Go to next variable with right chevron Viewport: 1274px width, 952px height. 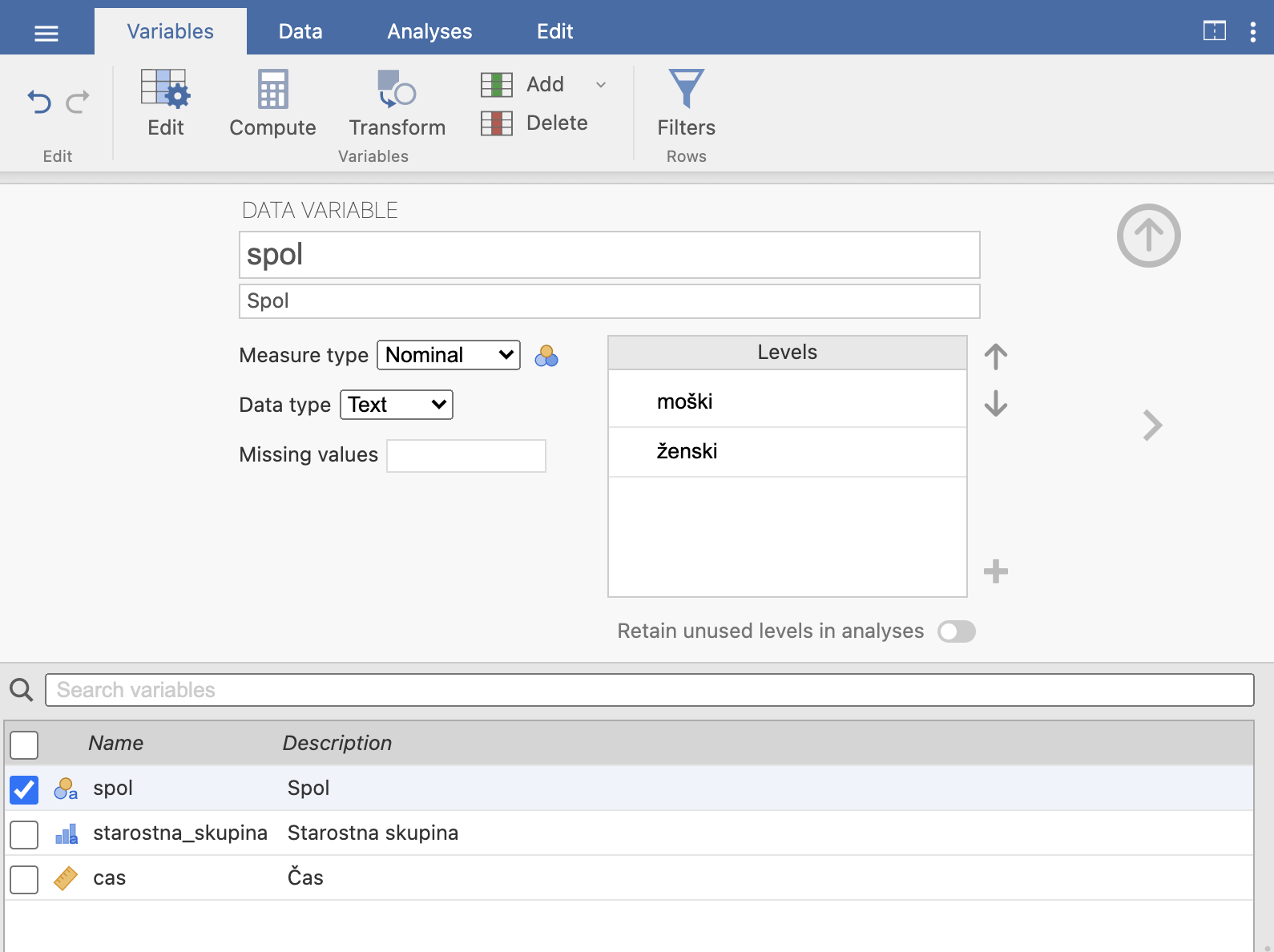[1152, 426]
